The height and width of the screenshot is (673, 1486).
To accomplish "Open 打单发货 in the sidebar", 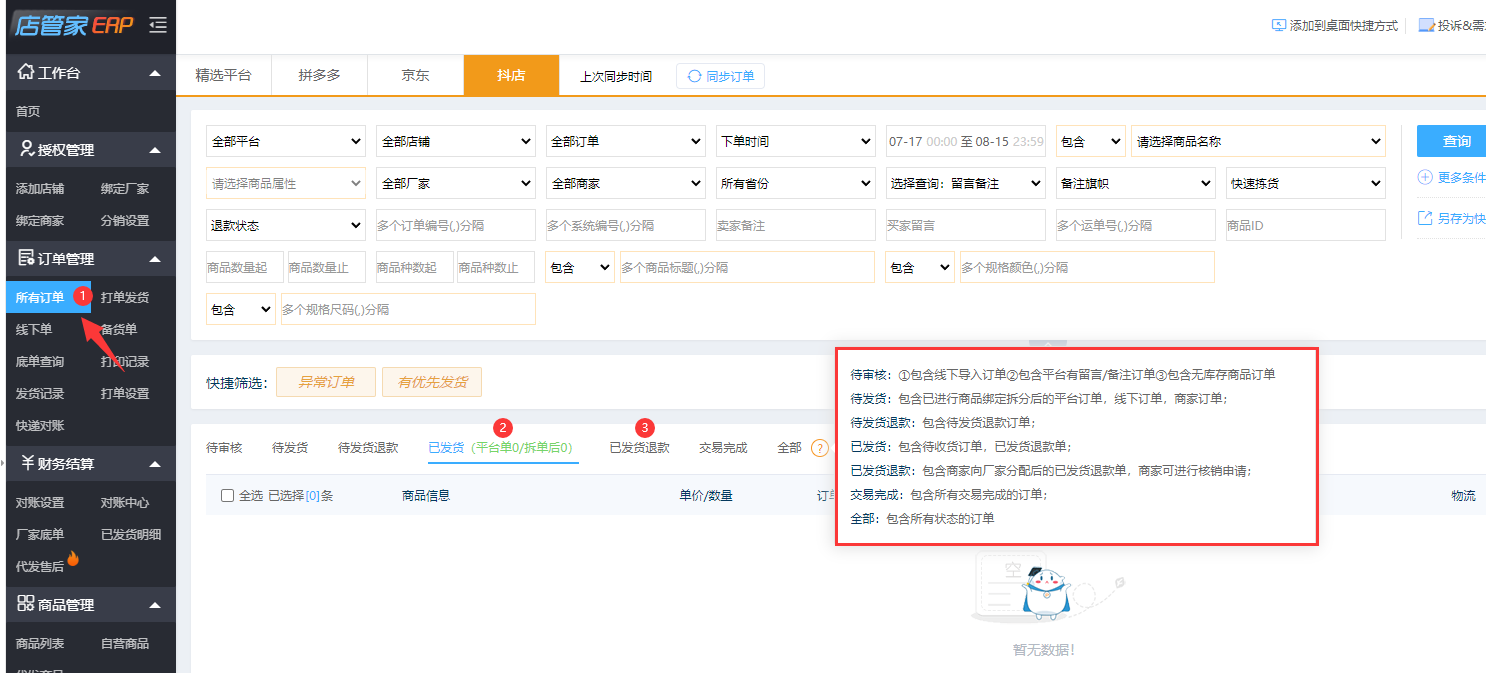I will 125,297.
